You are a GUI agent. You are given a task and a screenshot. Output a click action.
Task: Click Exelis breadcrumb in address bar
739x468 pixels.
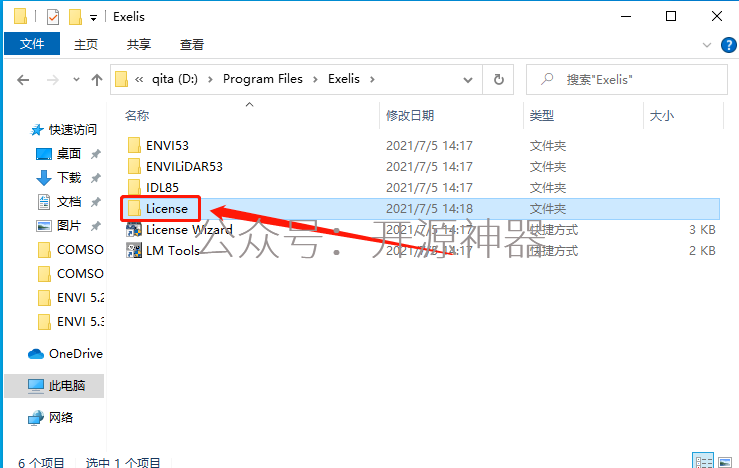tap(344, 79)
